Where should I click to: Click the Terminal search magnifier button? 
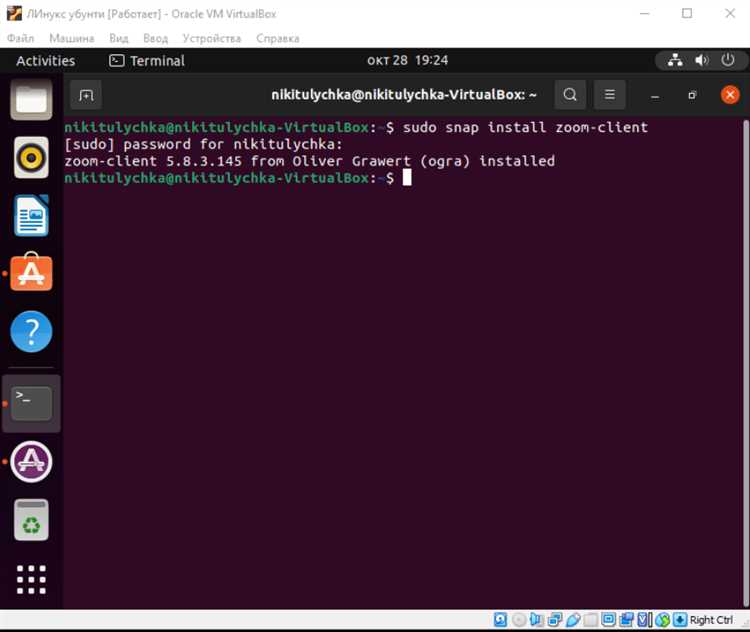pos(570,95)
